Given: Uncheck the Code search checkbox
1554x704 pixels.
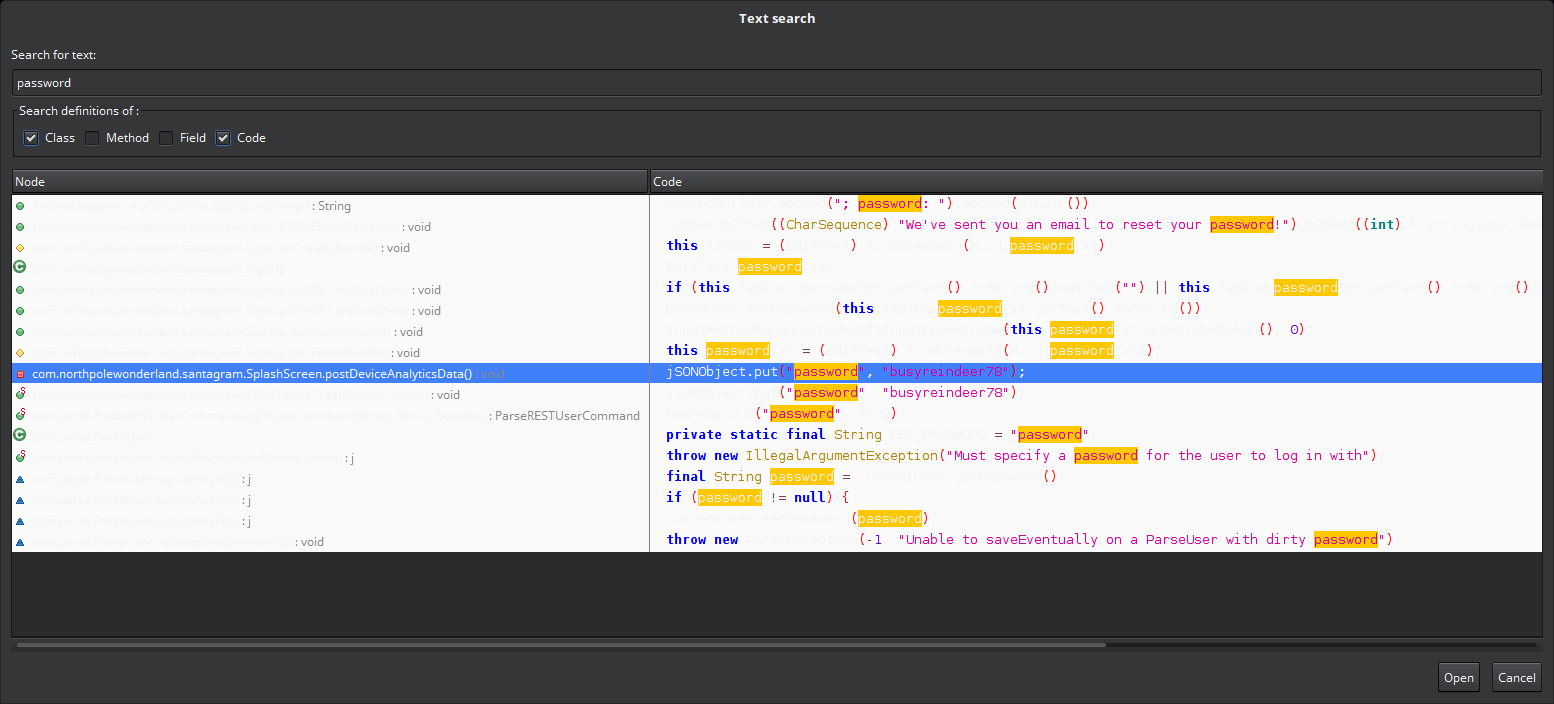Looking at the screenshot, I should [223, 138].
